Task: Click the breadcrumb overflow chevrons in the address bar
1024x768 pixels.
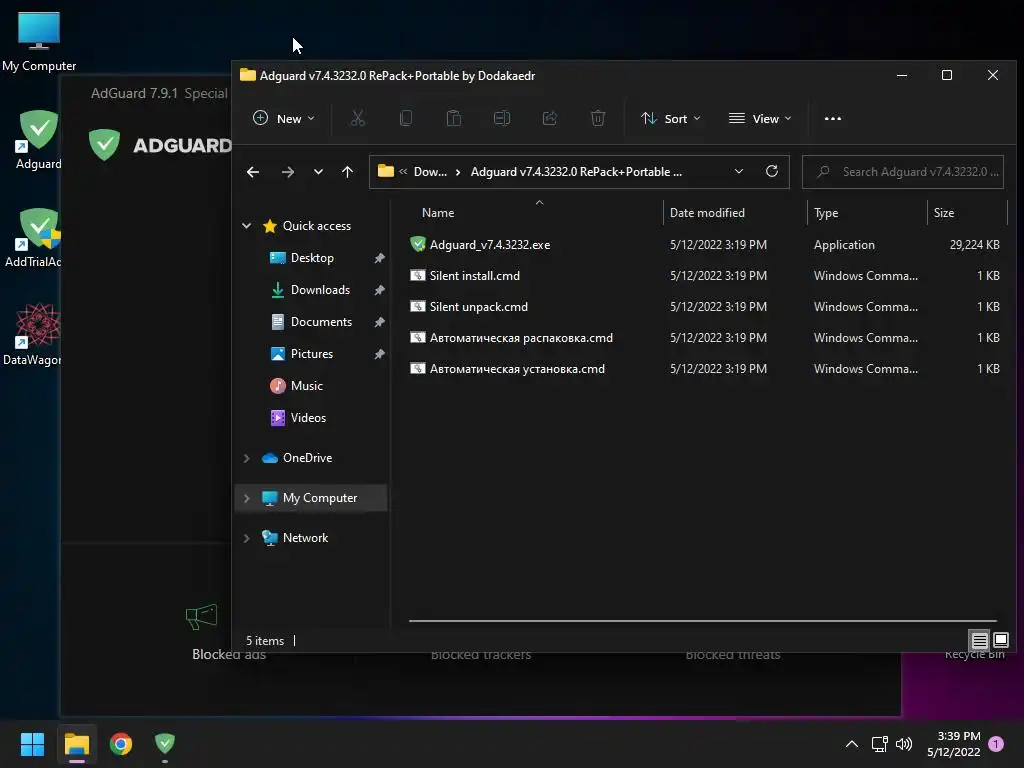Action: 403,172
